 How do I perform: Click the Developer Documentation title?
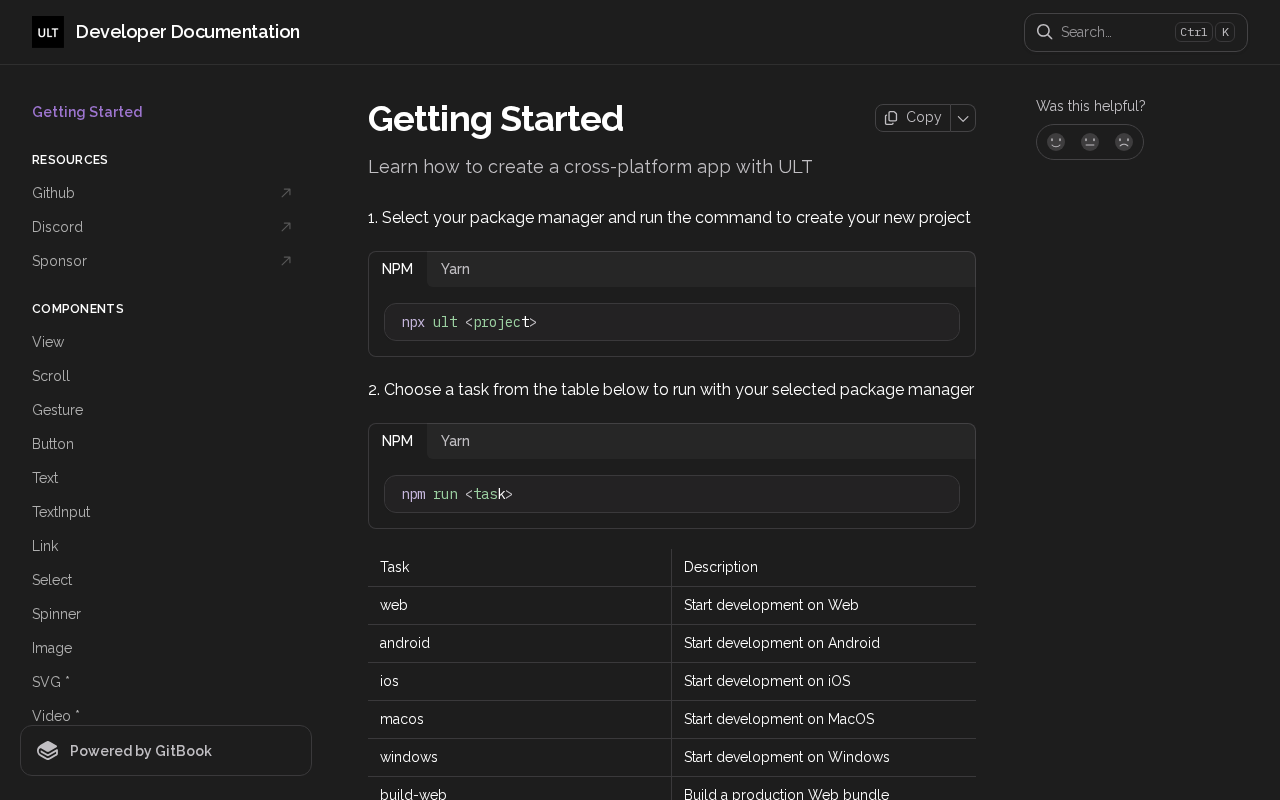pyautogui.click(x=188, y=32)
